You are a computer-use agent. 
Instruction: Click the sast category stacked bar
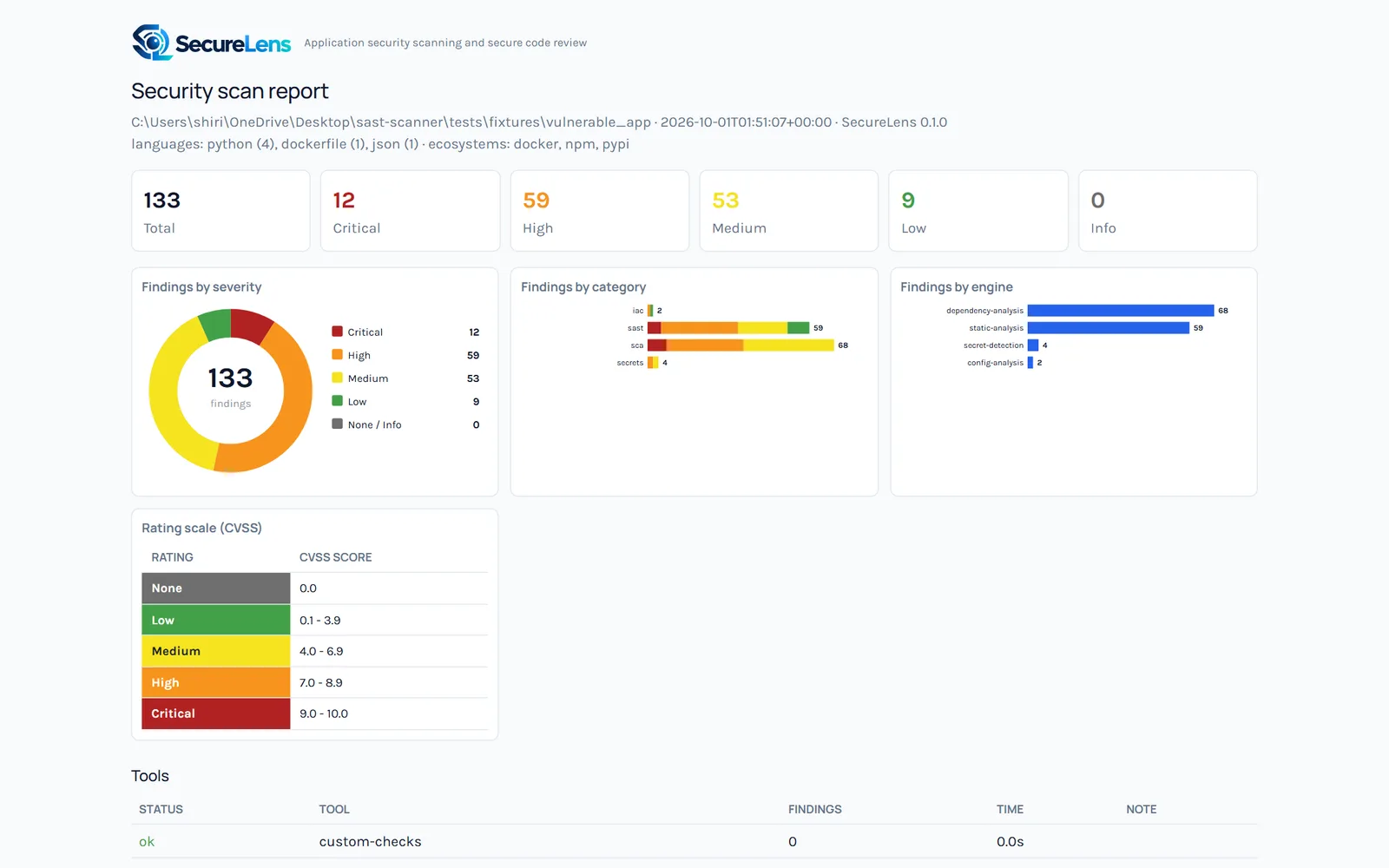coord(728,327)
